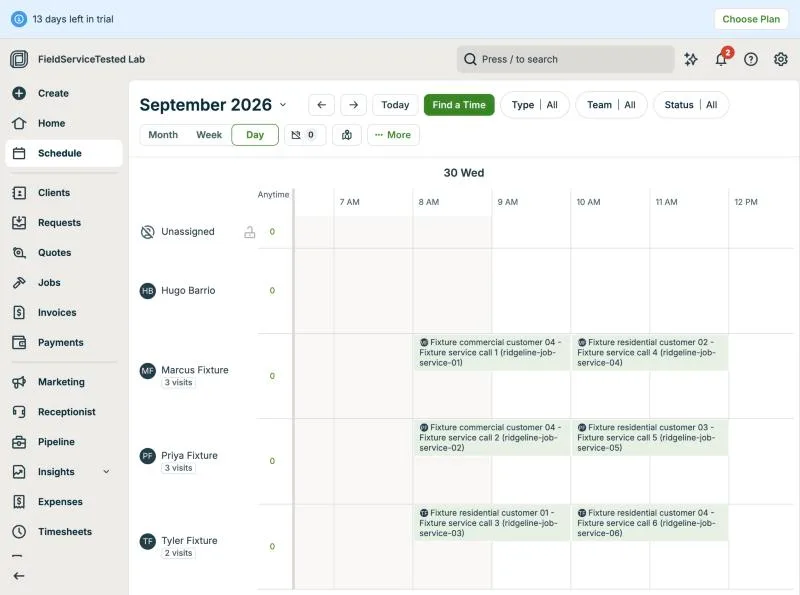
Task: Open notifications bell with 2 alerts
Action: pos(721,59)
